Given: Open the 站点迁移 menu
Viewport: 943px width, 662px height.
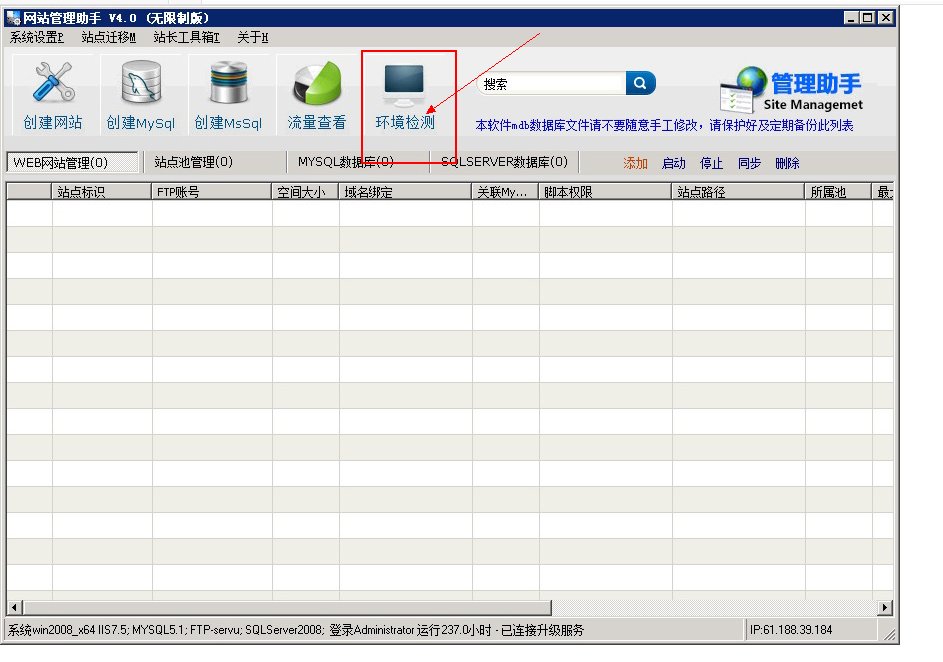Looking at the screenshot, I should click(108, 37).
